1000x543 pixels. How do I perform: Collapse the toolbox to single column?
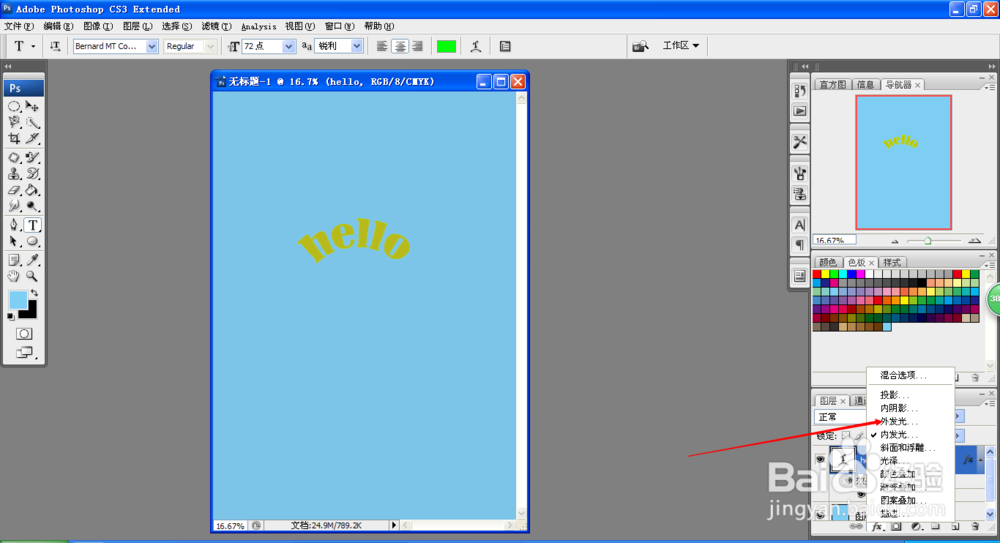pos(8,66)
